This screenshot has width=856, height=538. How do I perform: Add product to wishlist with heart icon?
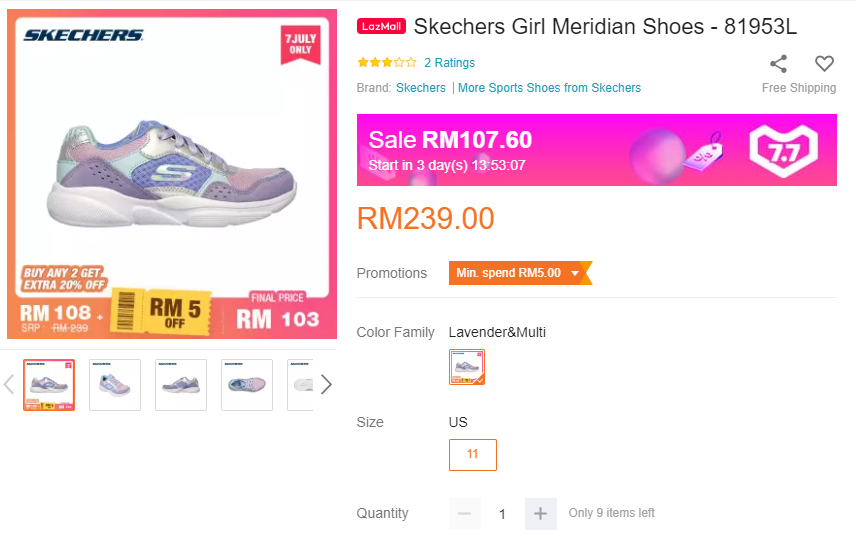coord(824,64)
